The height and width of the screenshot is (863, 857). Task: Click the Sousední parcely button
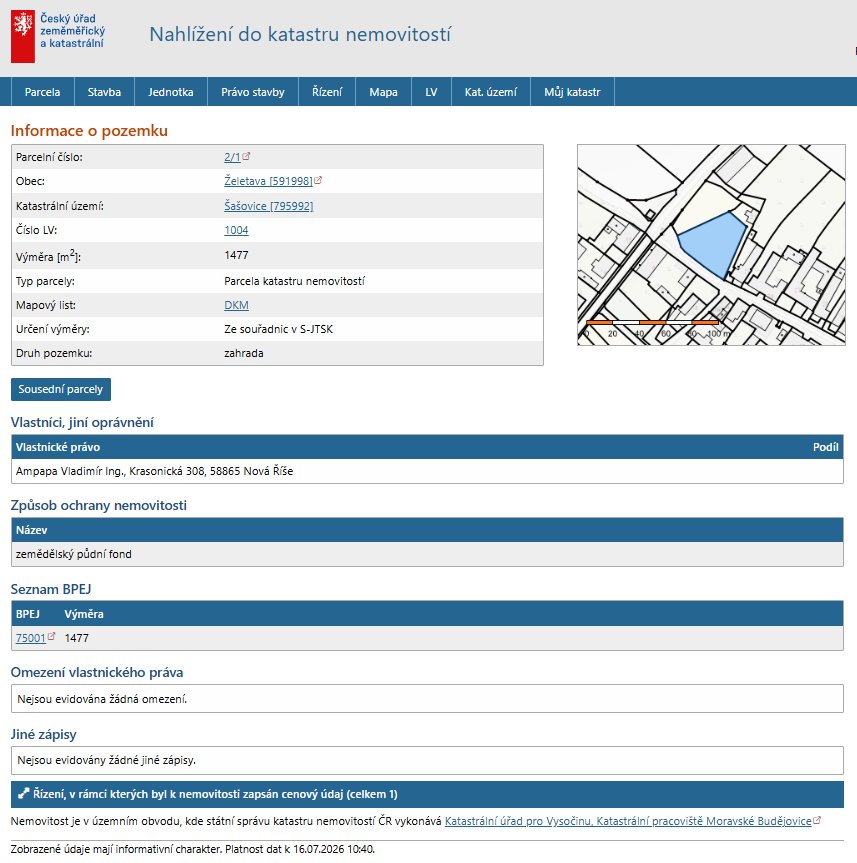coord(61,389)
